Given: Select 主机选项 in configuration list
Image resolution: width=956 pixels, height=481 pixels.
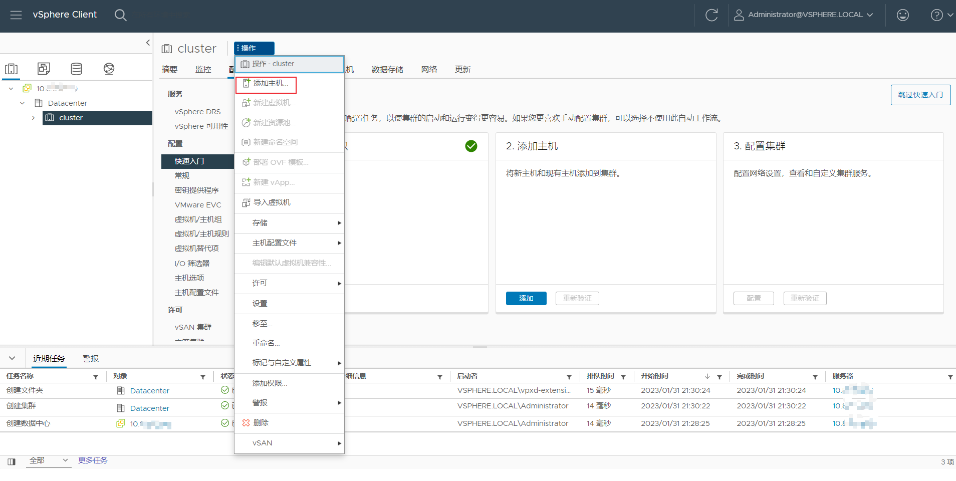Looking at the screenshot, I should (189, 278).
